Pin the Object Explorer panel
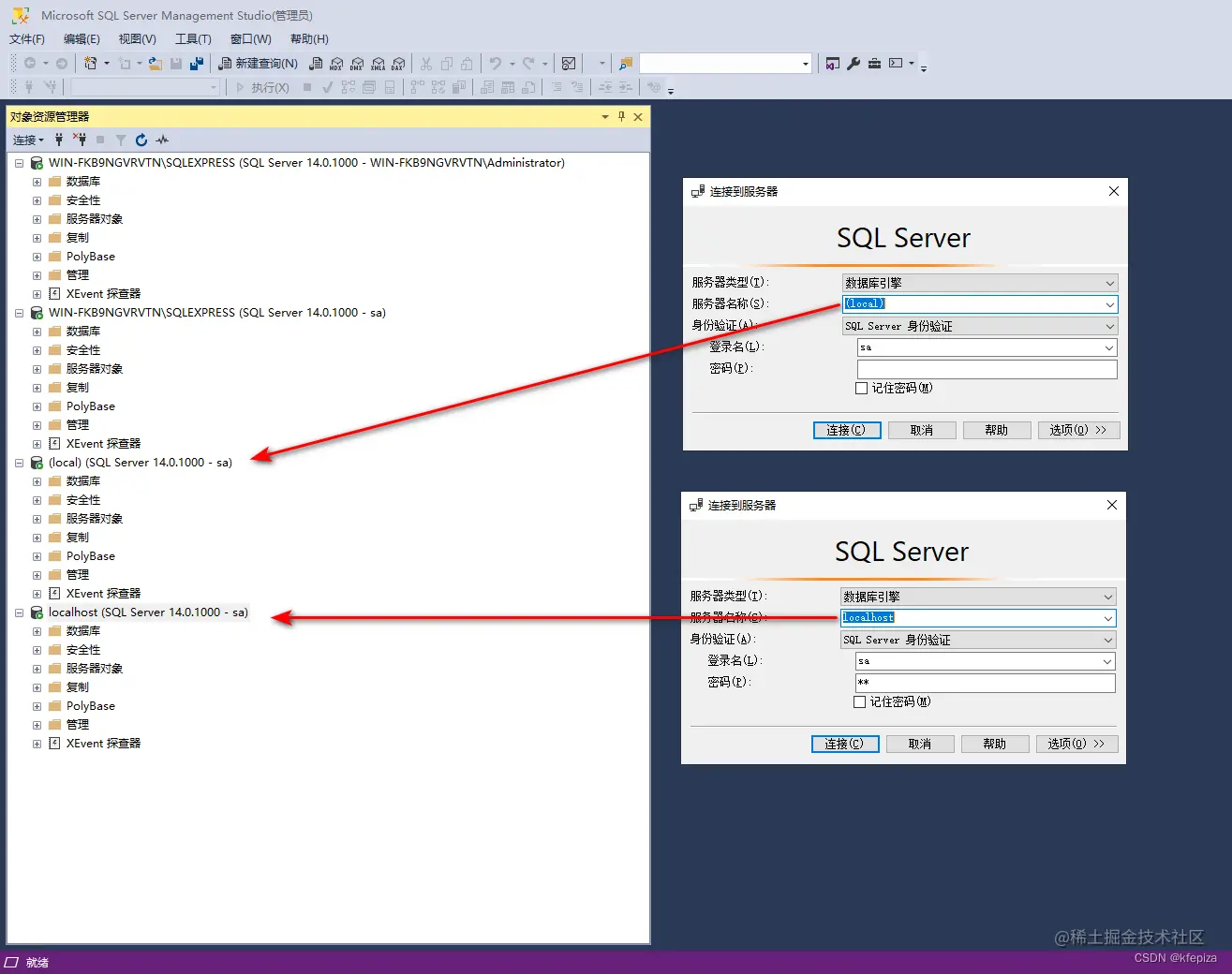 [x=621, y=116]
